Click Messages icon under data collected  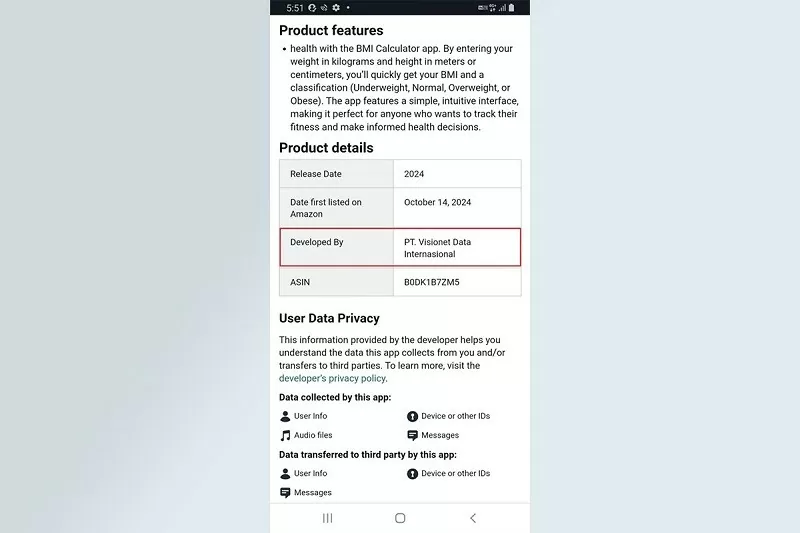(x=412, y=436)
